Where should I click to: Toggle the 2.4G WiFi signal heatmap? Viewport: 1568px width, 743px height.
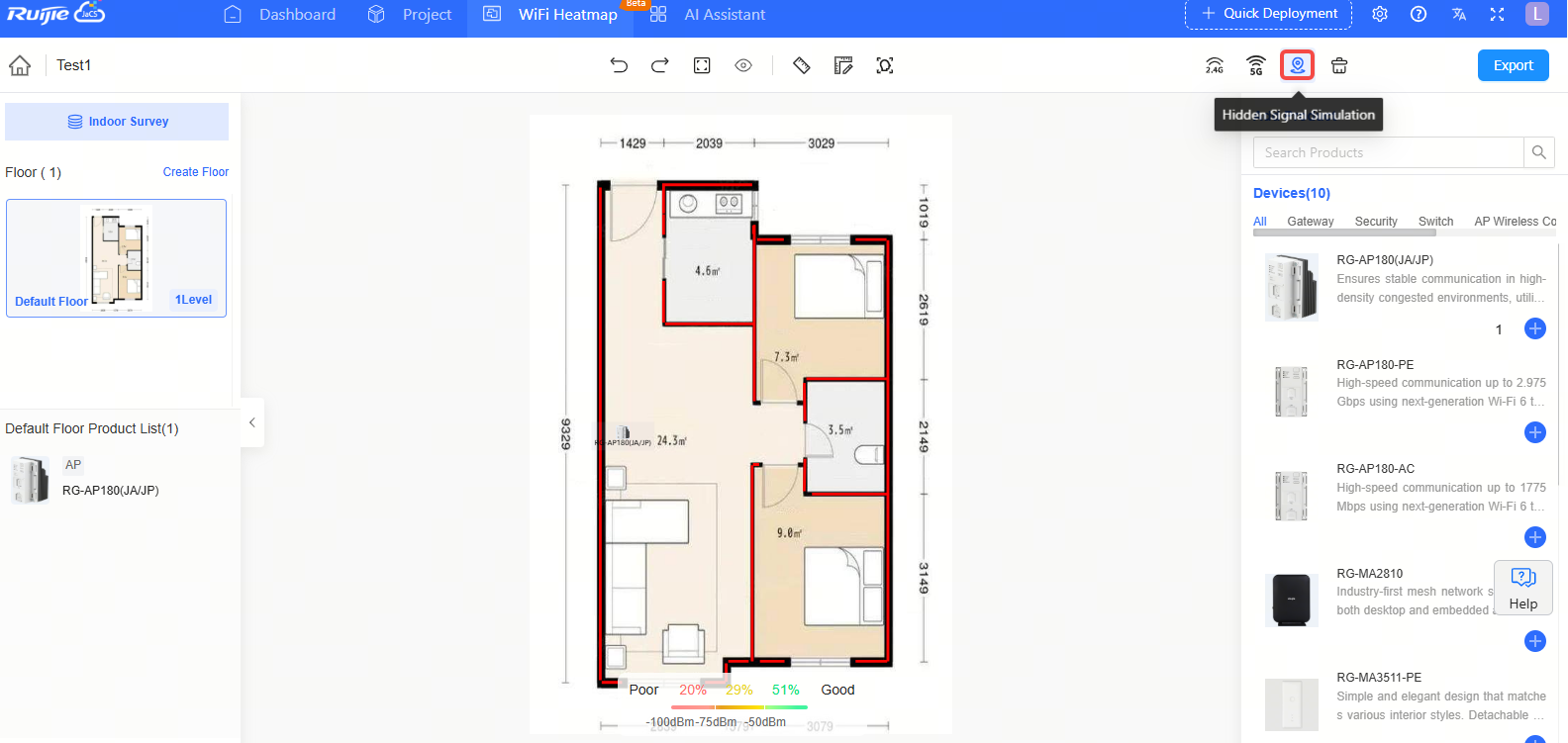[x=1215, y=65]
